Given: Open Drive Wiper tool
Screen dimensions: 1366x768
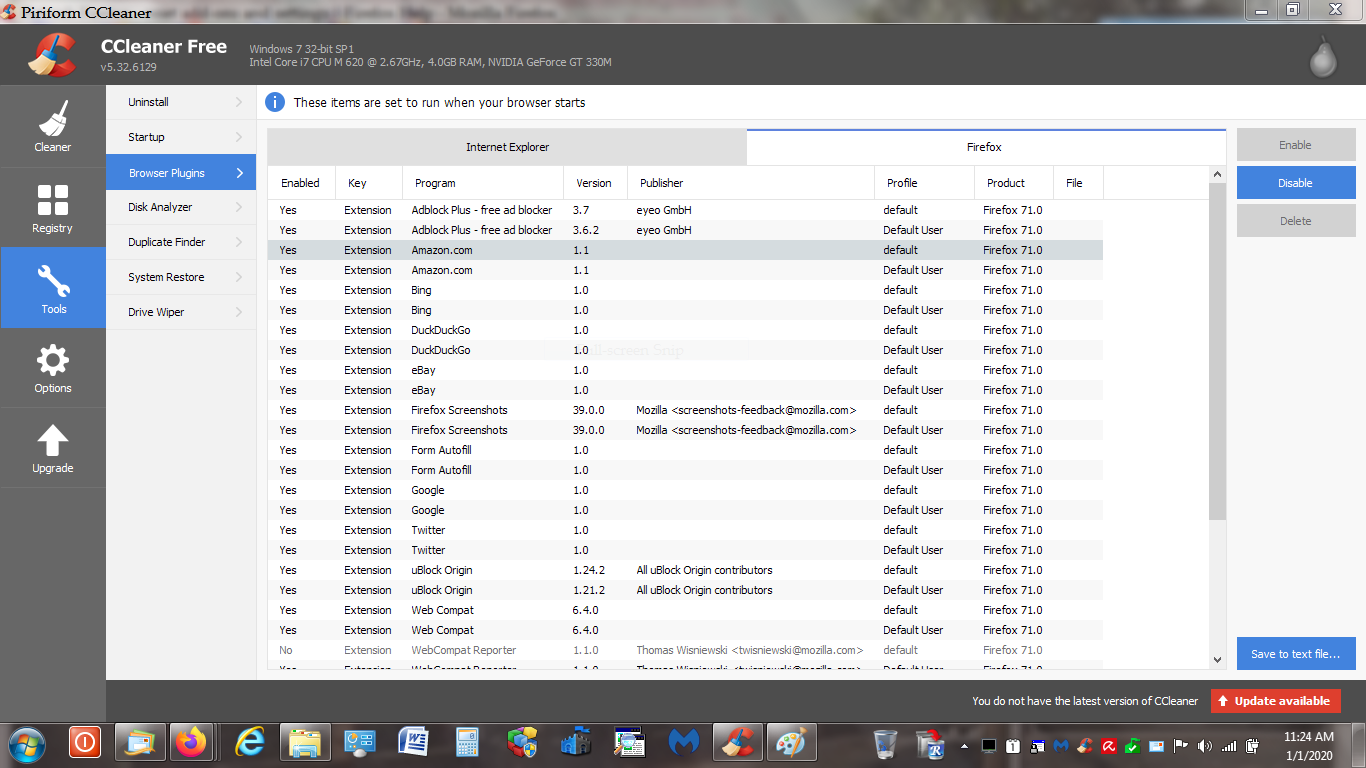Looking at the screenshot, I should click(181, 312).
